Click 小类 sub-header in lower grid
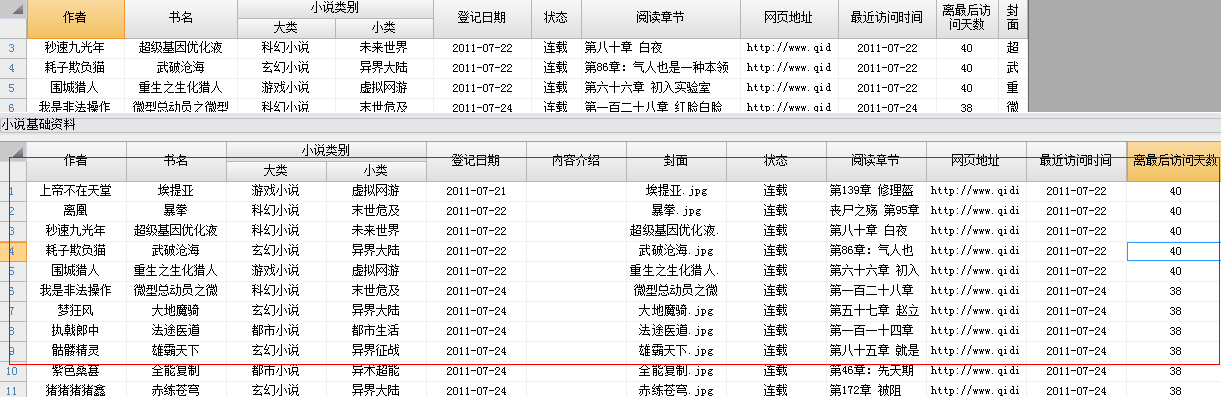The width and height of the screenshot is (1221, 397). tap(375, 170)
